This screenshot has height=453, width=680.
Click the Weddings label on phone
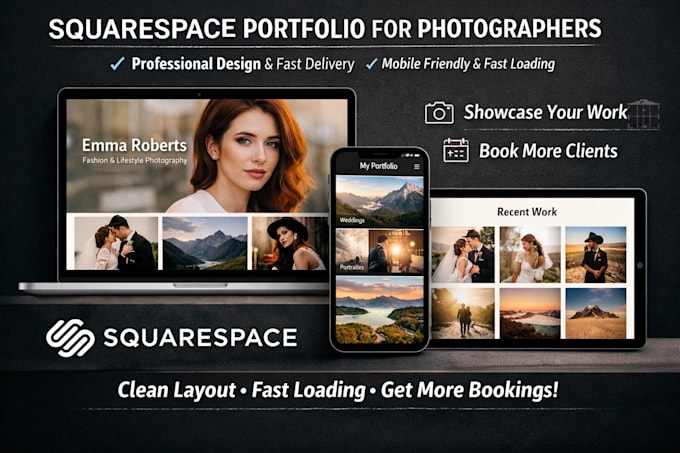[352, 220]
